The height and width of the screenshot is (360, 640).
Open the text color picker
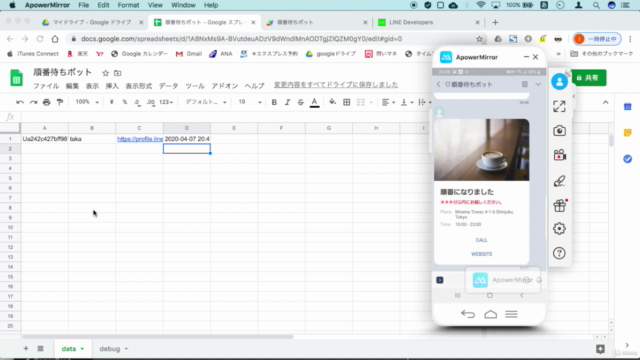314,102
